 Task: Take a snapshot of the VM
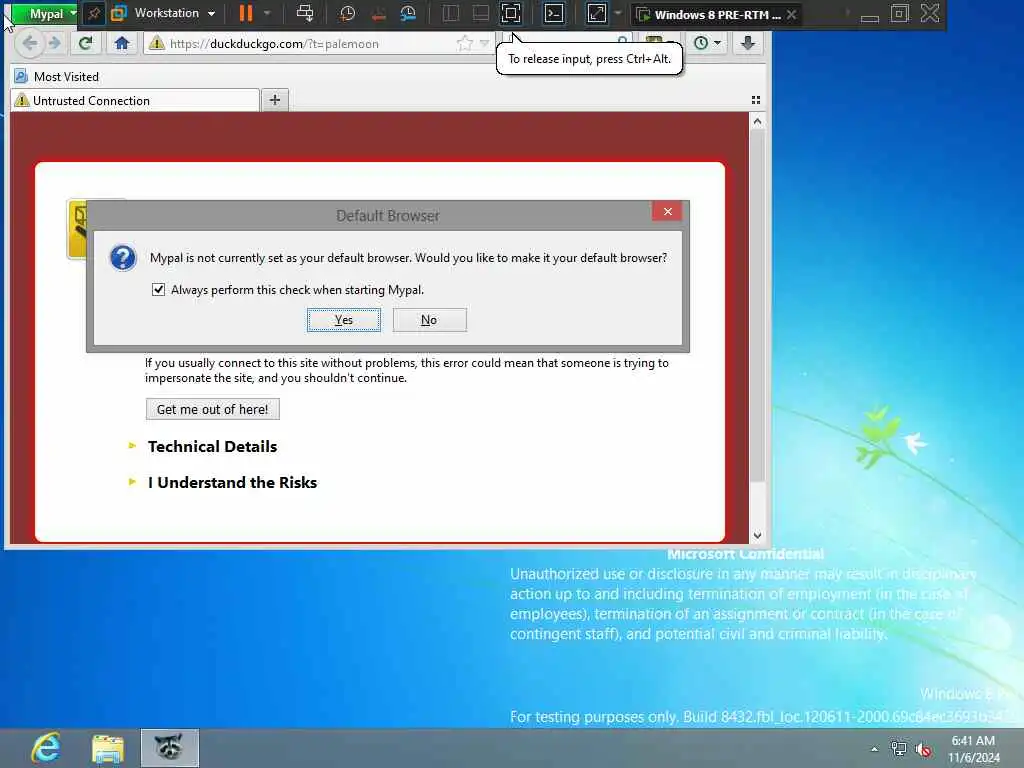click(x=347, y=13)
